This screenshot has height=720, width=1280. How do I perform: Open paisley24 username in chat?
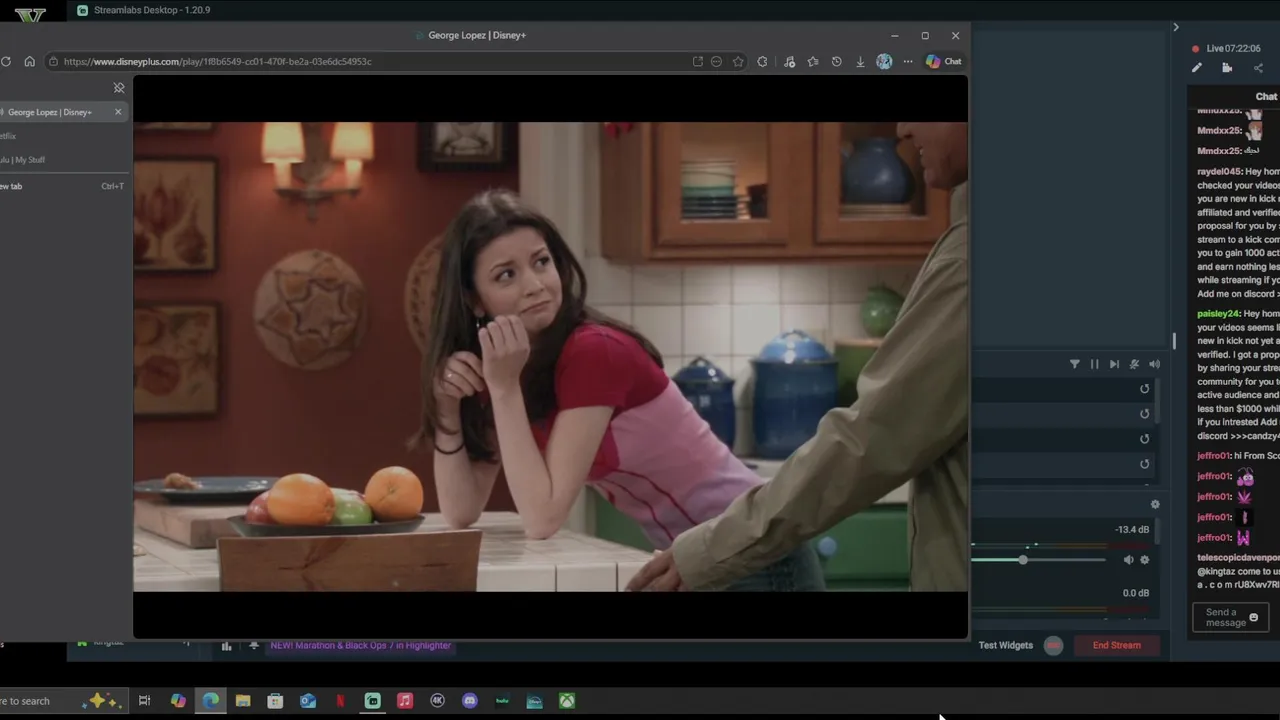tap(1218, 314)
